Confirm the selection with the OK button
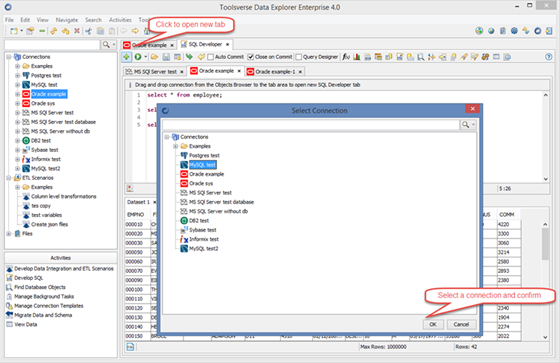Screen dimensions: 560x363 point(433,324)
